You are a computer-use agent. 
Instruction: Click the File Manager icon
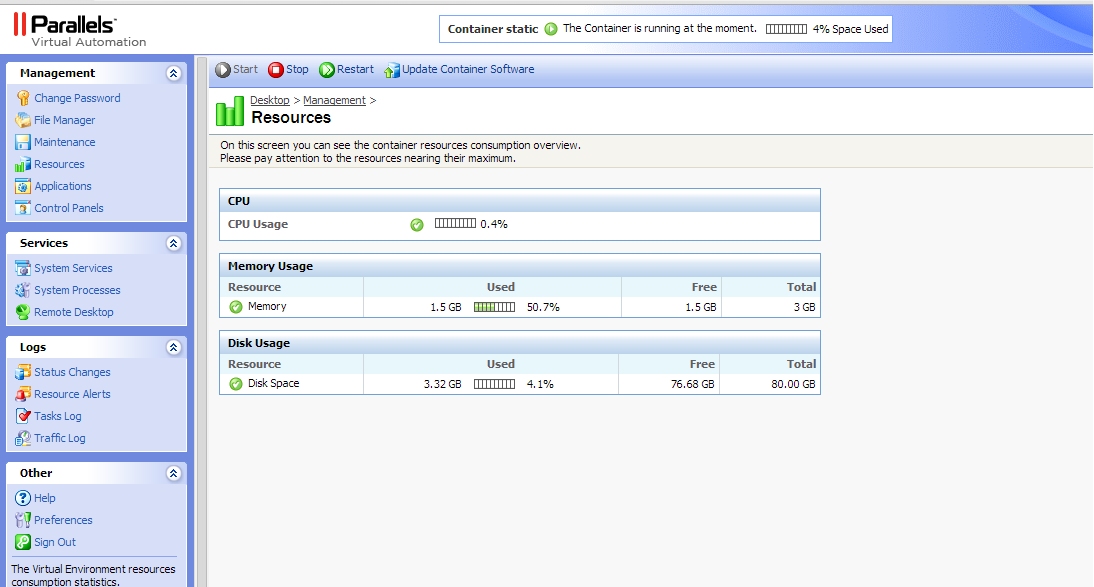23,120
